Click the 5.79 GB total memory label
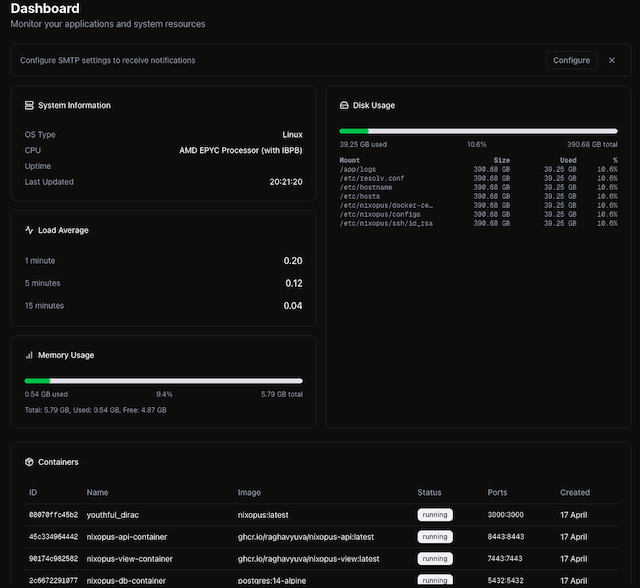Viewport: 640px width, 588px height. coord(282,394)
